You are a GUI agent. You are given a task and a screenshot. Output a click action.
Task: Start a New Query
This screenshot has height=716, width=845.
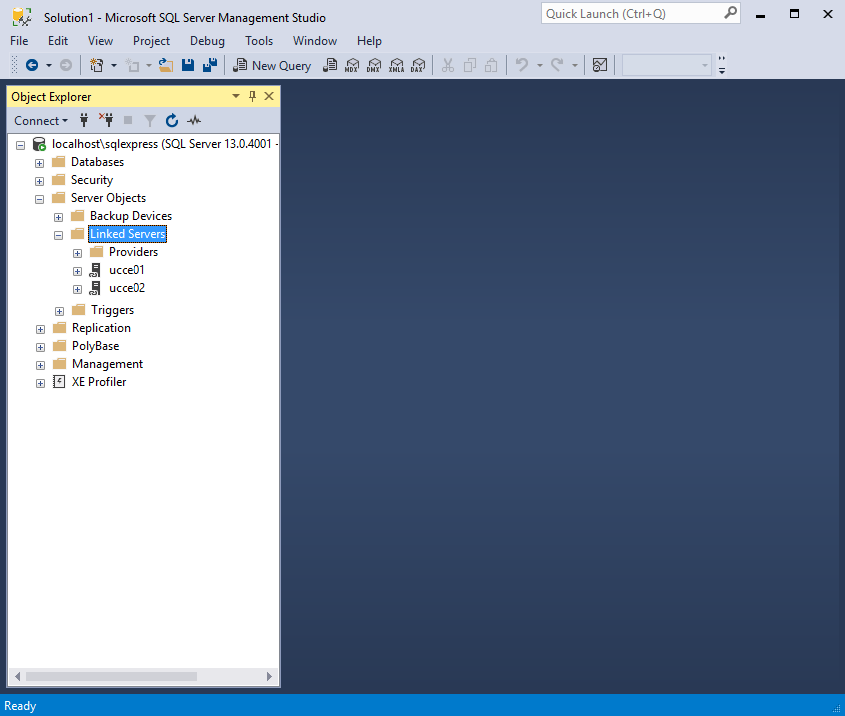pos(272,65)
